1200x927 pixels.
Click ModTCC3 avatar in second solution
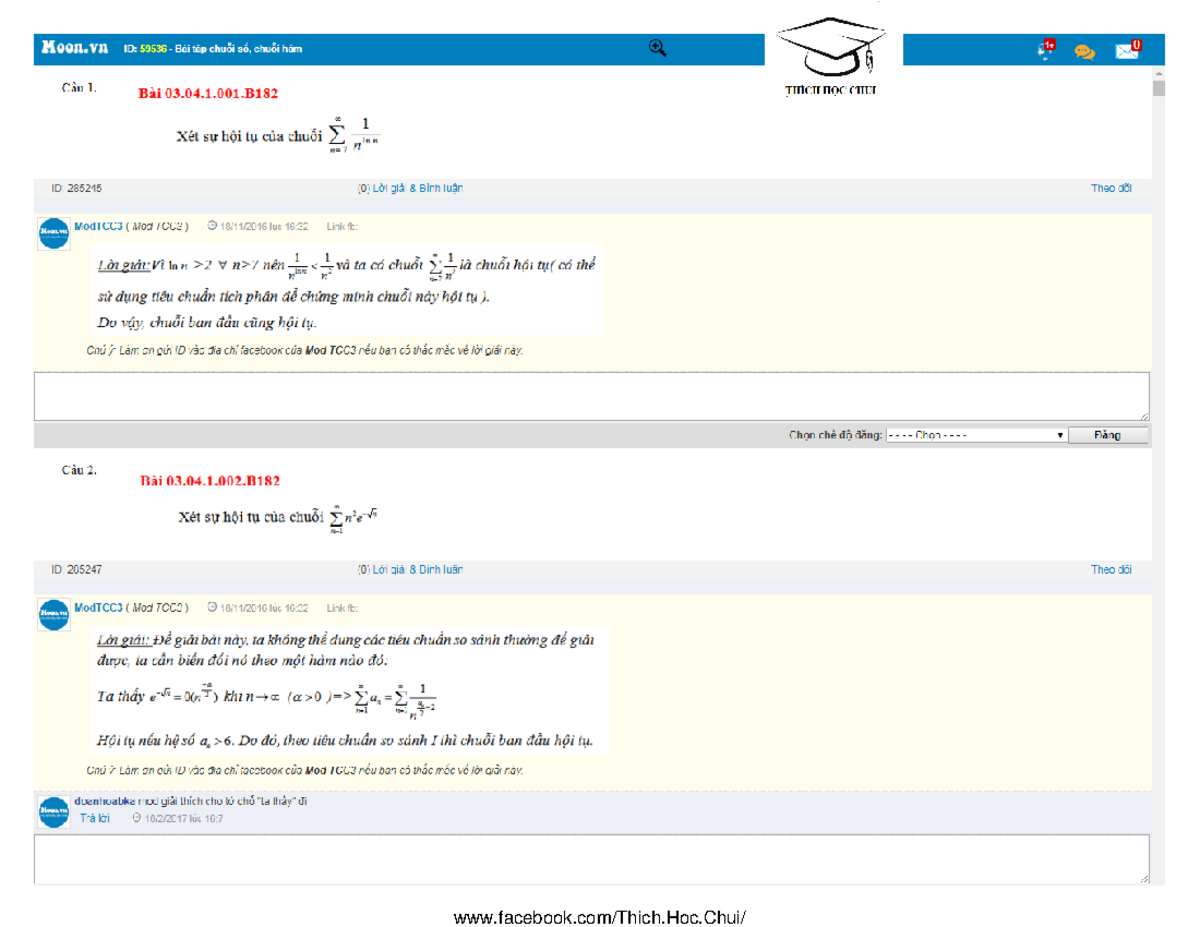coord(54,614)
